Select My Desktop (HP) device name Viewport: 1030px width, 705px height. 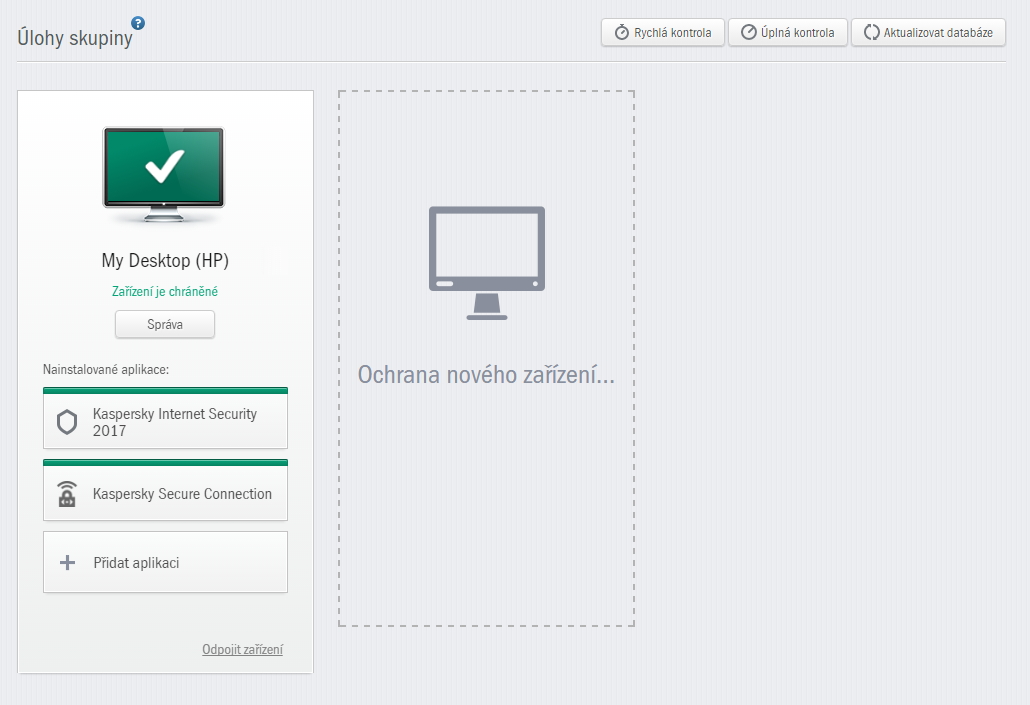pyautogui.click(x=165, y=260)
